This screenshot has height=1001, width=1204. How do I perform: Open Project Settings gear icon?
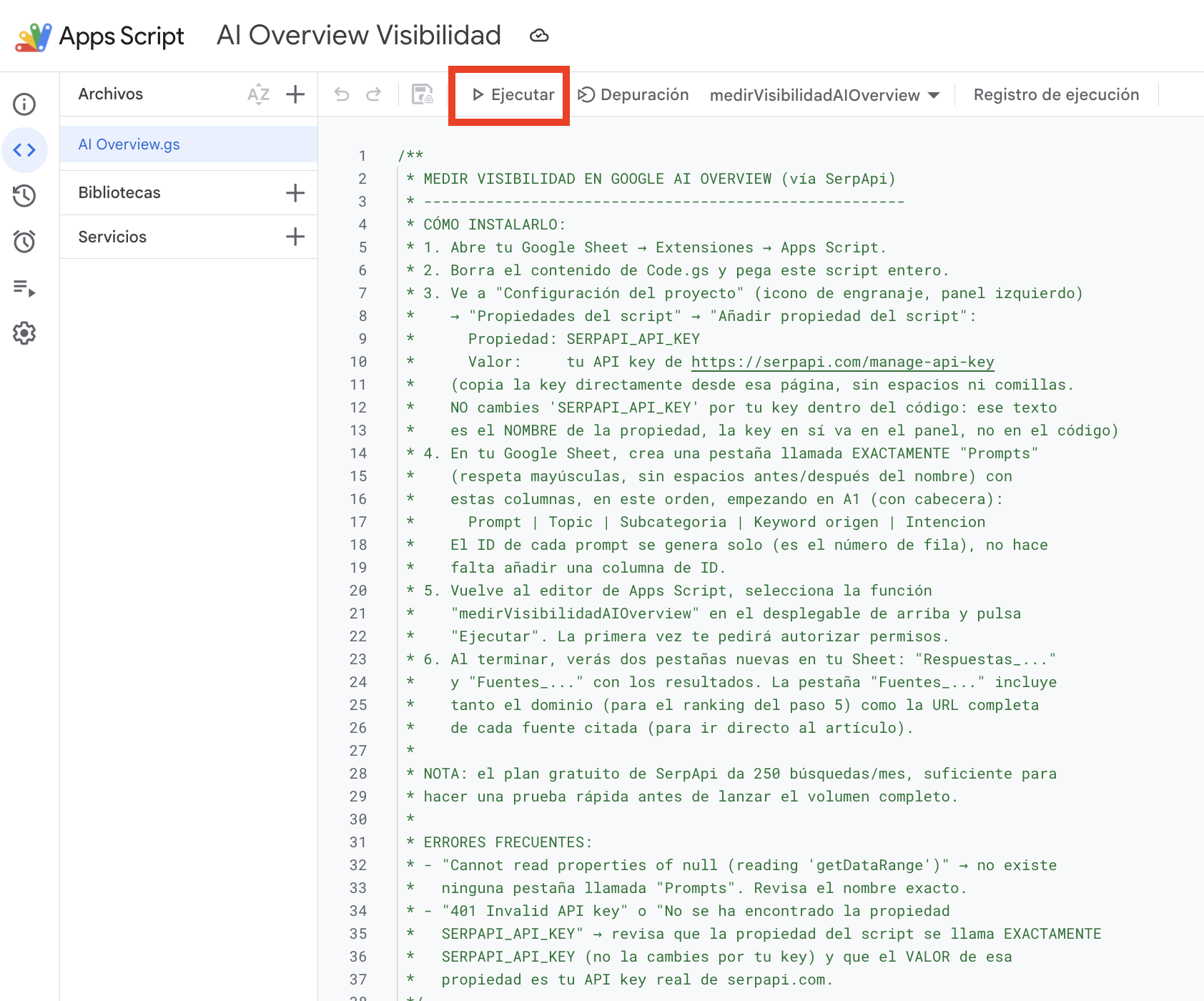pyautogui.click(x=24, y=333)
